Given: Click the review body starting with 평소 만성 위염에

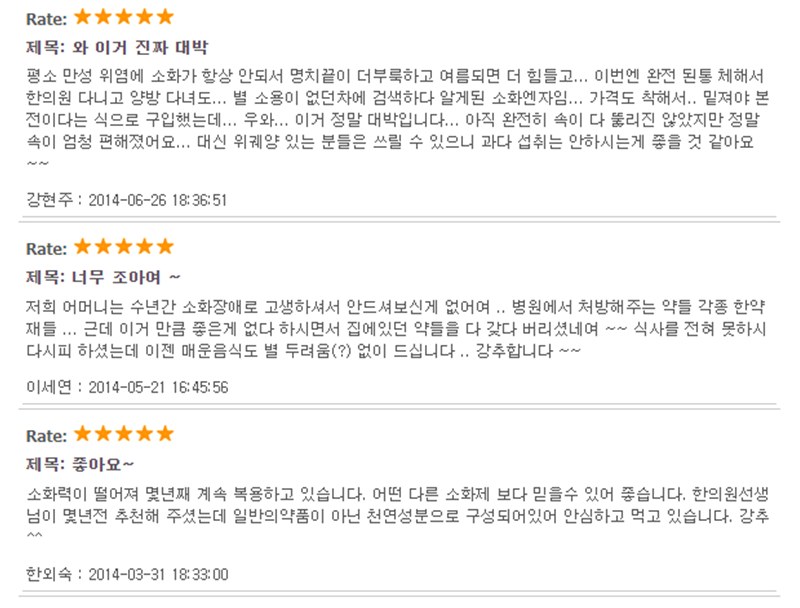Looking at the screenshot, I should [x=397, y=119].
